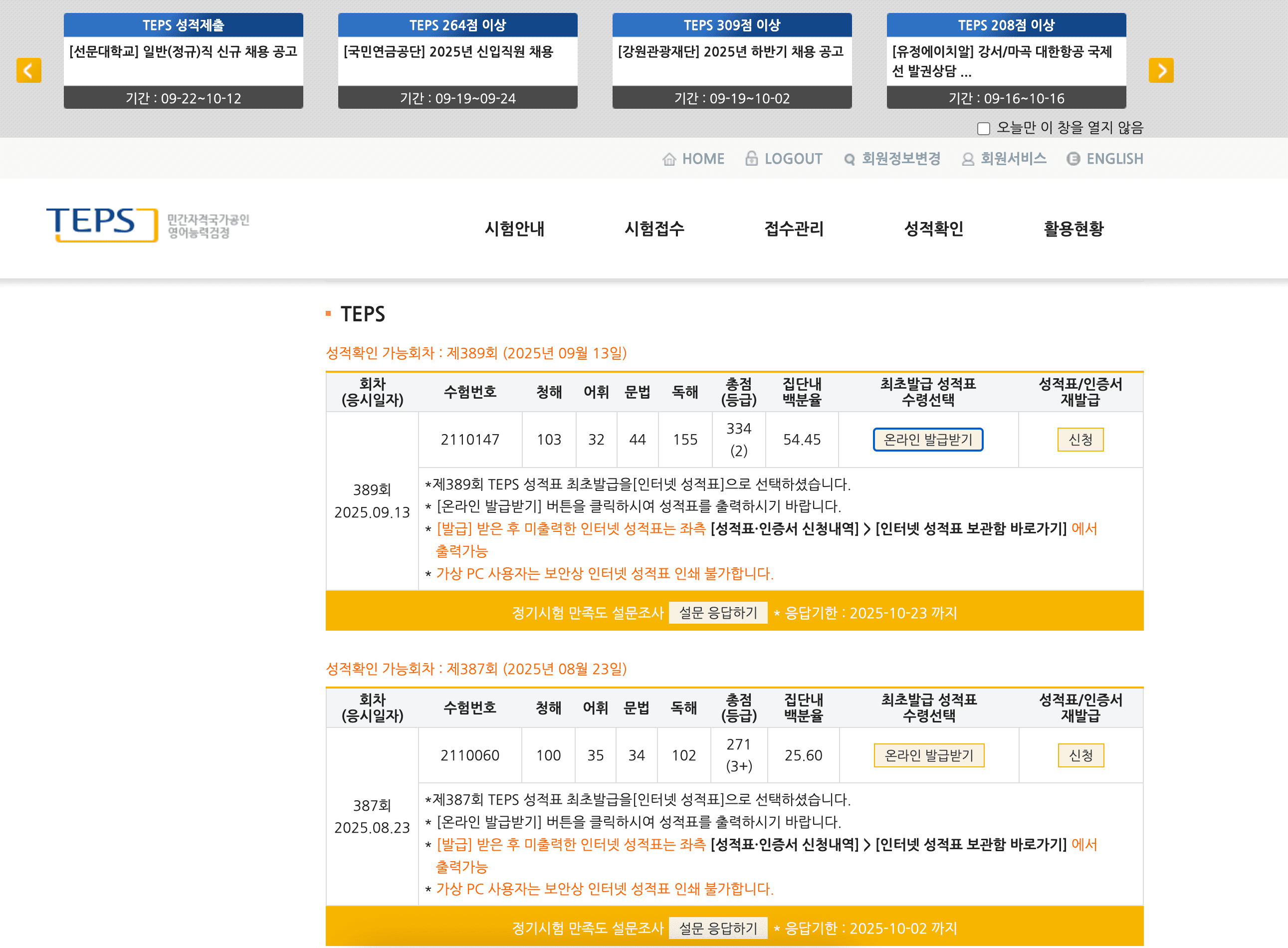Click the ENGLISH globe icon
Screen dimensions: 1288x948
[x=1073, y=159]
